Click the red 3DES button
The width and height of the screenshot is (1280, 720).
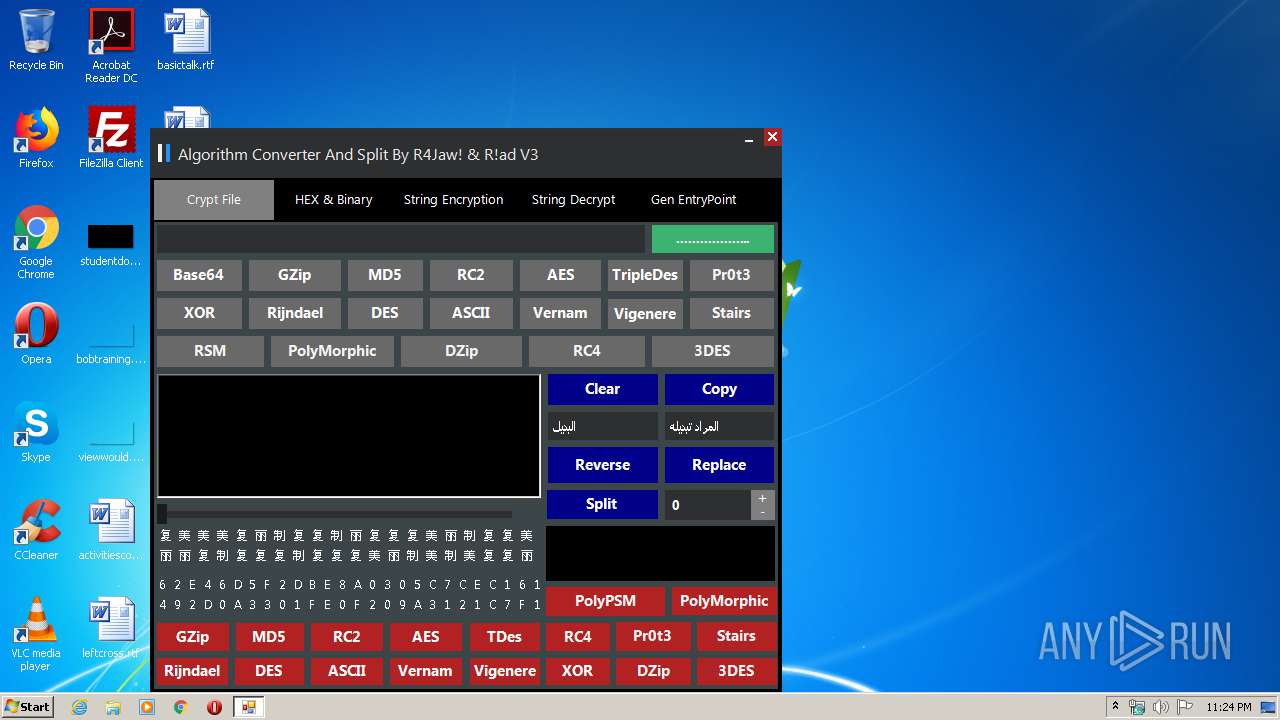(x=736, y=671)
